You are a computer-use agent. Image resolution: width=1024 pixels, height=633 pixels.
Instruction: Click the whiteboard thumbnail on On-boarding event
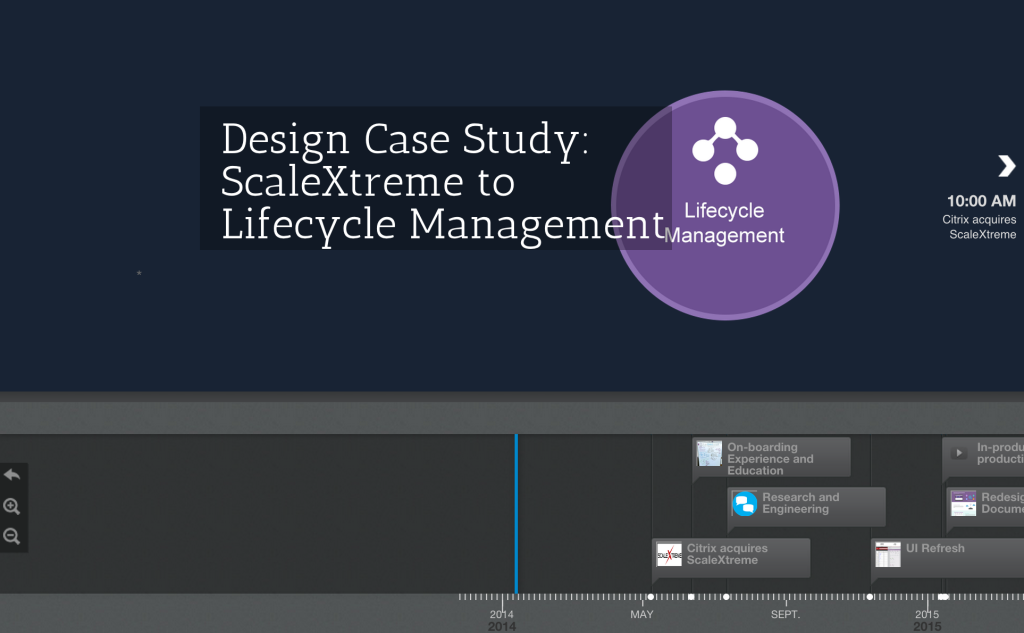coord(709,455)
